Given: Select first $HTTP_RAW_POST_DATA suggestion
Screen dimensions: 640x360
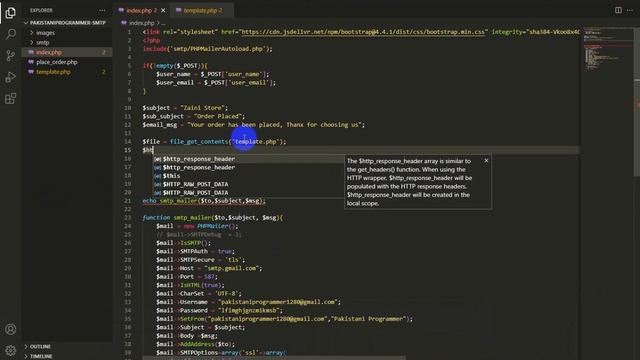Looking at the screenshot, I should (x=249, y=184).
